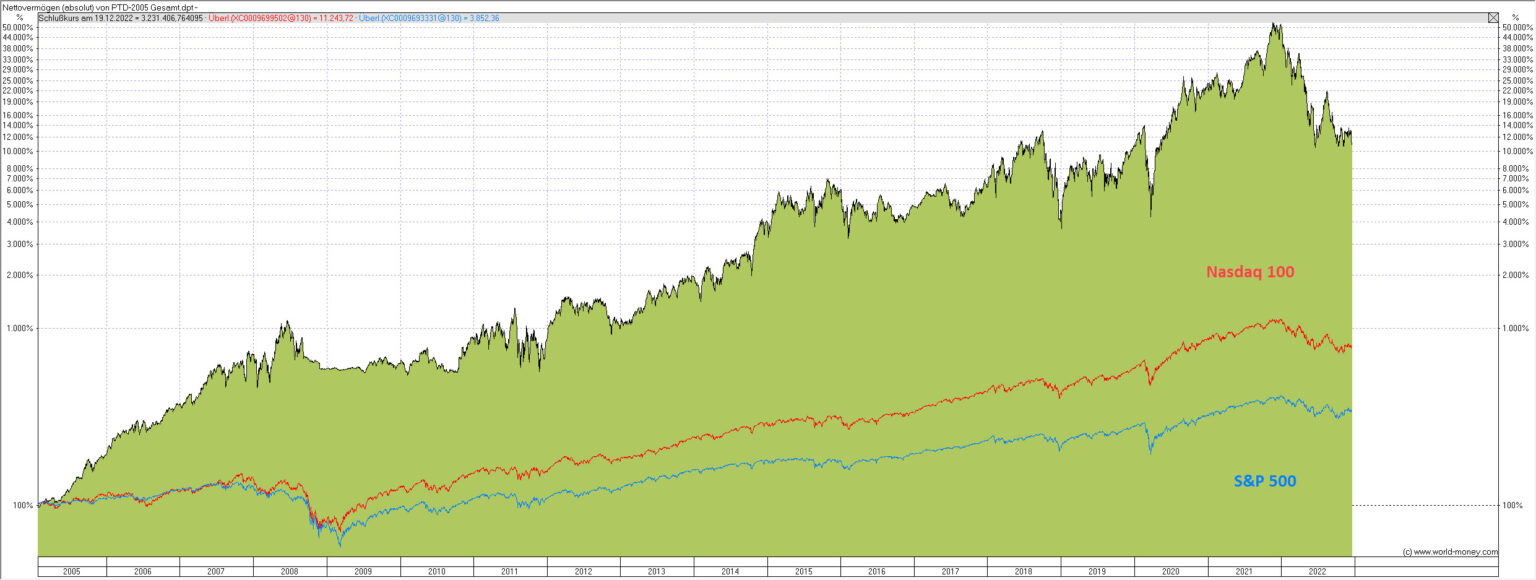Click the % icon on the left axis header
The height and width of the screenshot is (580, 1536).
pyautogui.click(x=18, y=18)
